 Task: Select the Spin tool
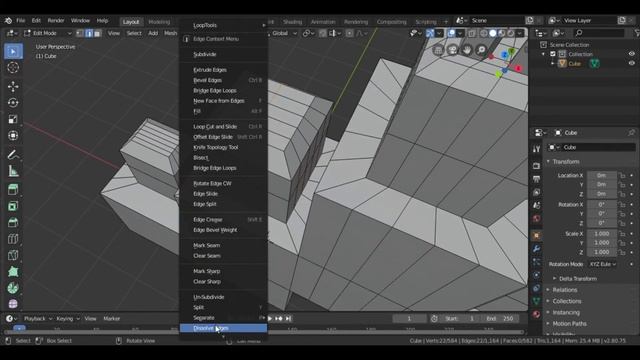pyautogui.click(x=13, y=288)
